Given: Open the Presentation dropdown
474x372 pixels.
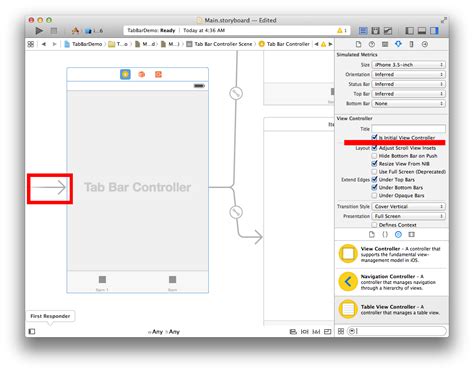Looking at the screenshot, I should pos(409,216).
